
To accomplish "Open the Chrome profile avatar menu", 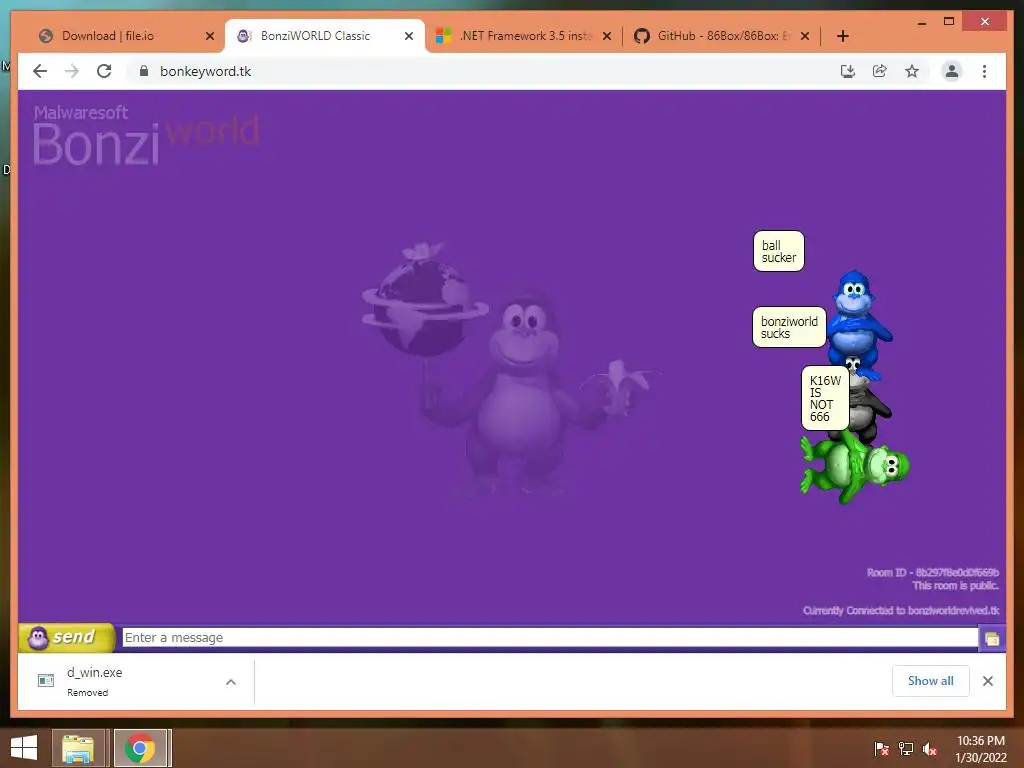I will point(952,71).
